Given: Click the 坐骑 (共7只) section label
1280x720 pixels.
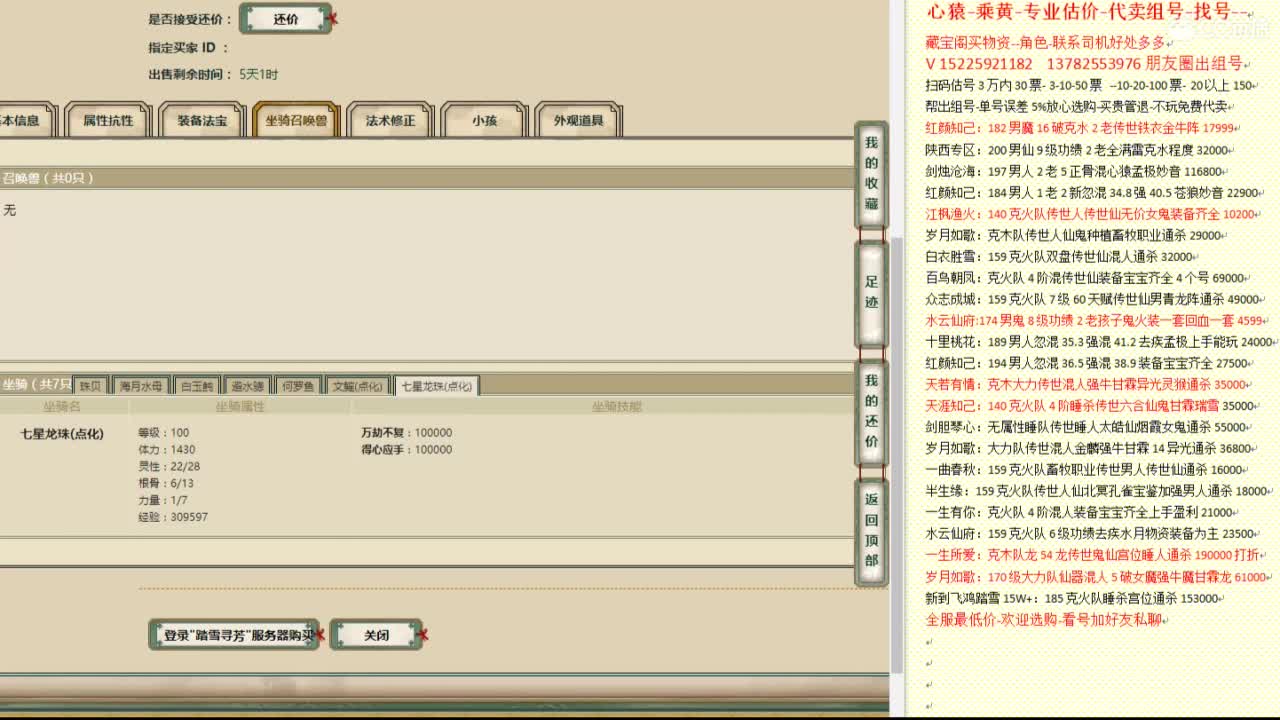Looking at the screenshot, I should coord(36,384).
